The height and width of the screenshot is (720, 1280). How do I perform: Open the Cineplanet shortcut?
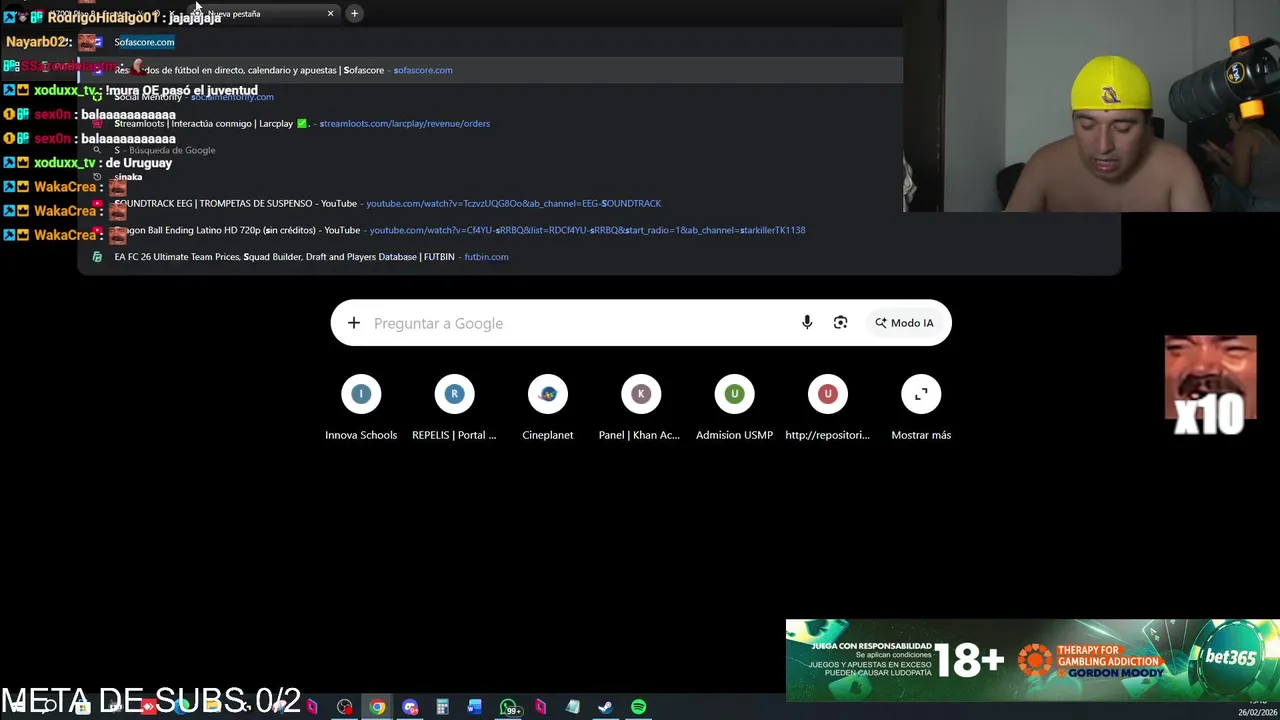[x=548, y=408]
